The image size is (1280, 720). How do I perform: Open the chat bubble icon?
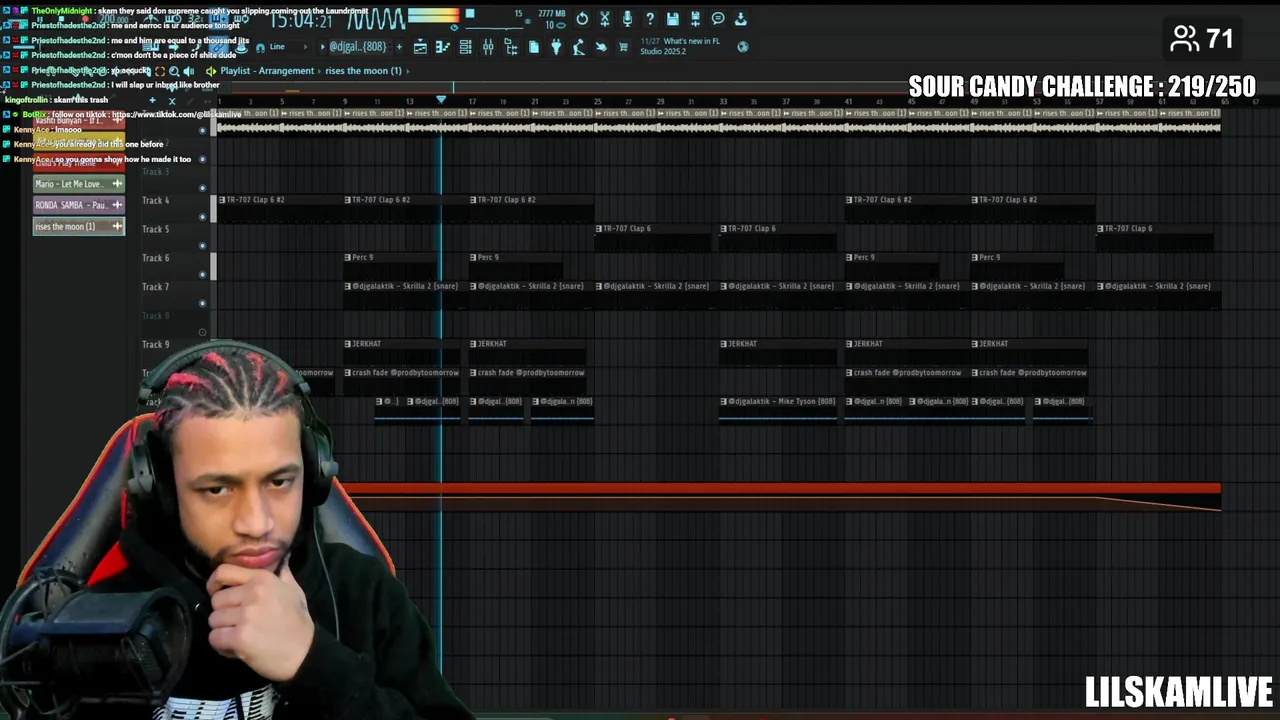point(718,18)
